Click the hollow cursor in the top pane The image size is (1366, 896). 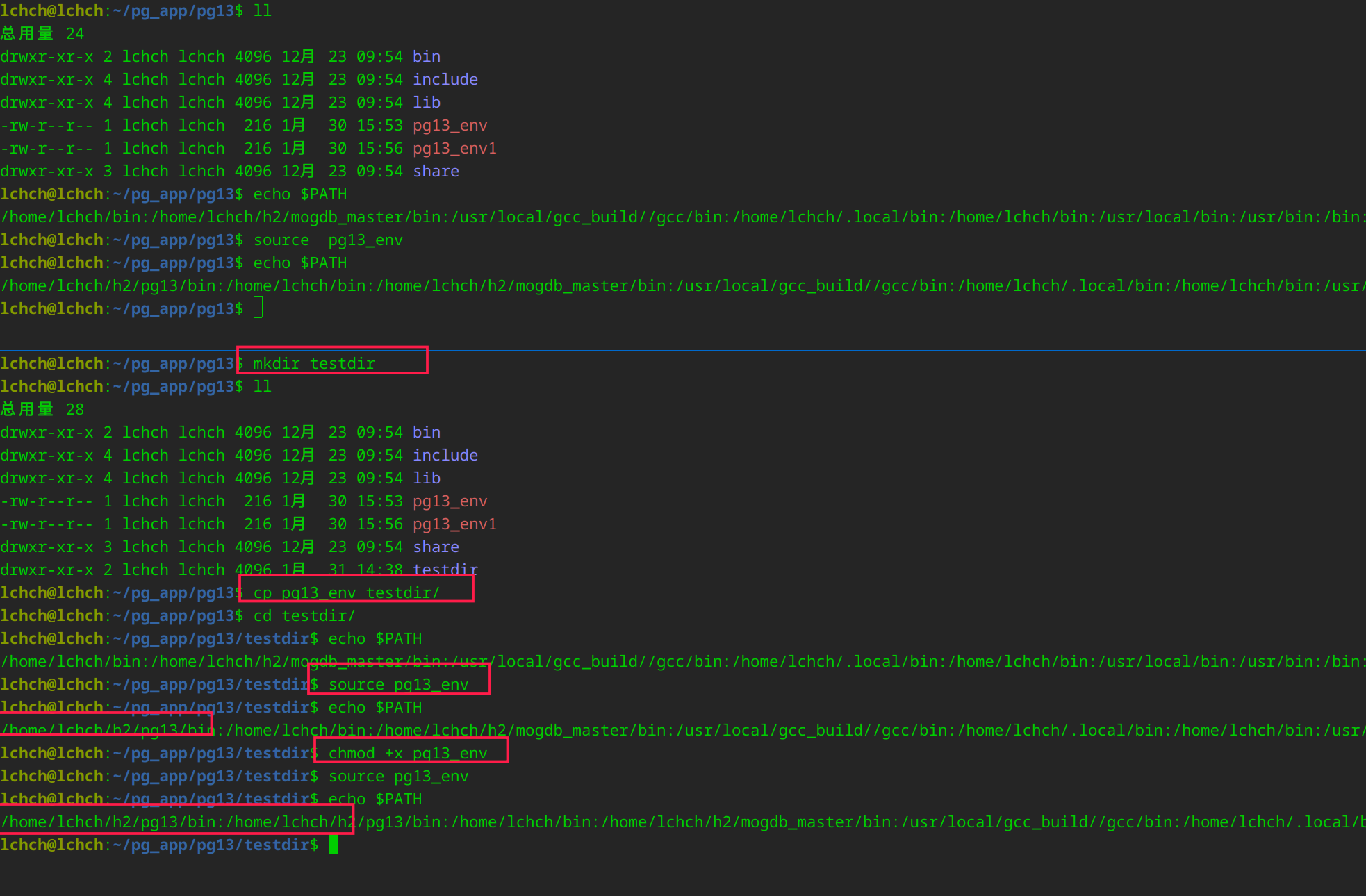pyautogui.click(x=258, y=308)
